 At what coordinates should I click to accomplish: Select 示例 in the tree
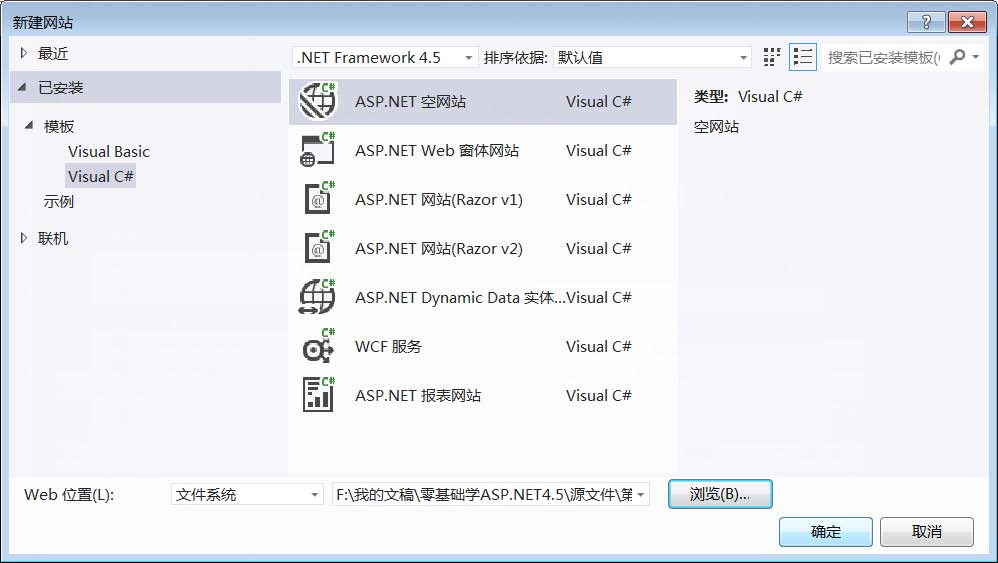59,202
